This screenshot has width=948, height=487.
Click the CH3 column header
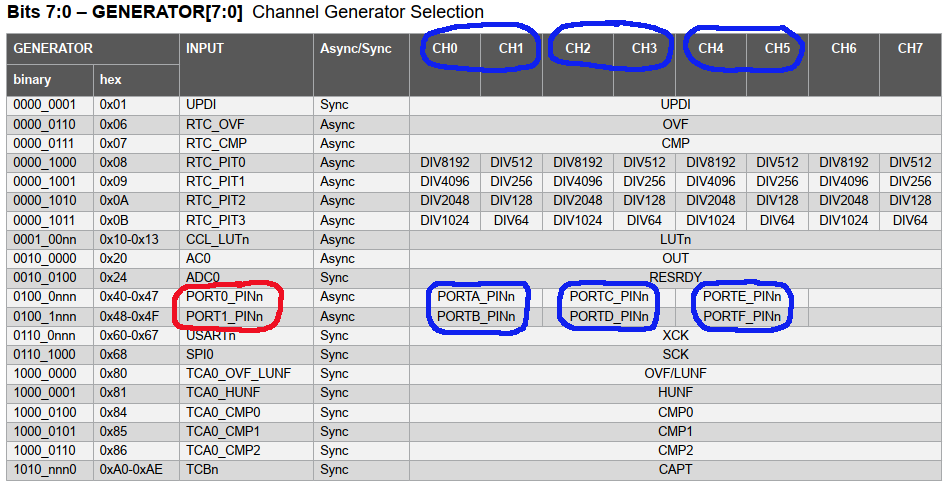click(644, 64)
